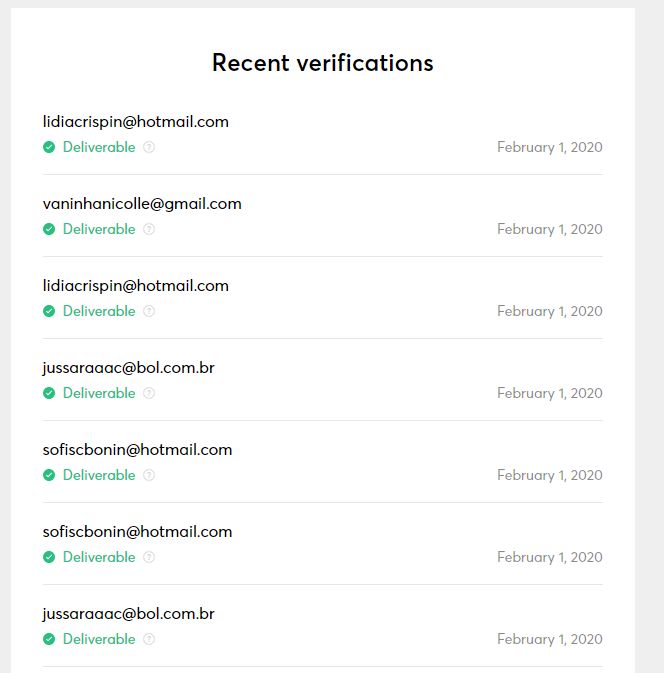Image resolution: width=664 pixels, height=673 pixels.
Task: Click green checkmark under first sofiscbonin@hotmail.com entry
Action: (49, 475)
